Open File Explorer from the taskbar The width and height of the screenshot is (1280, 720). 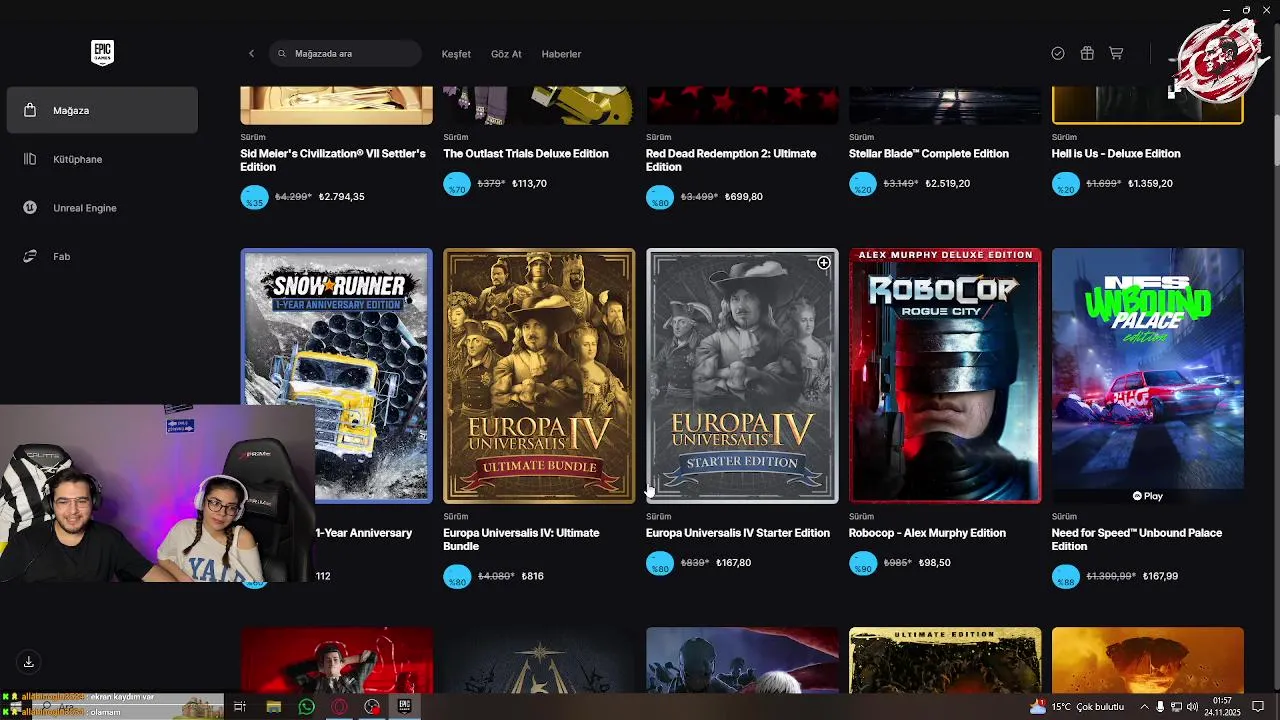(x=273, y=707)
